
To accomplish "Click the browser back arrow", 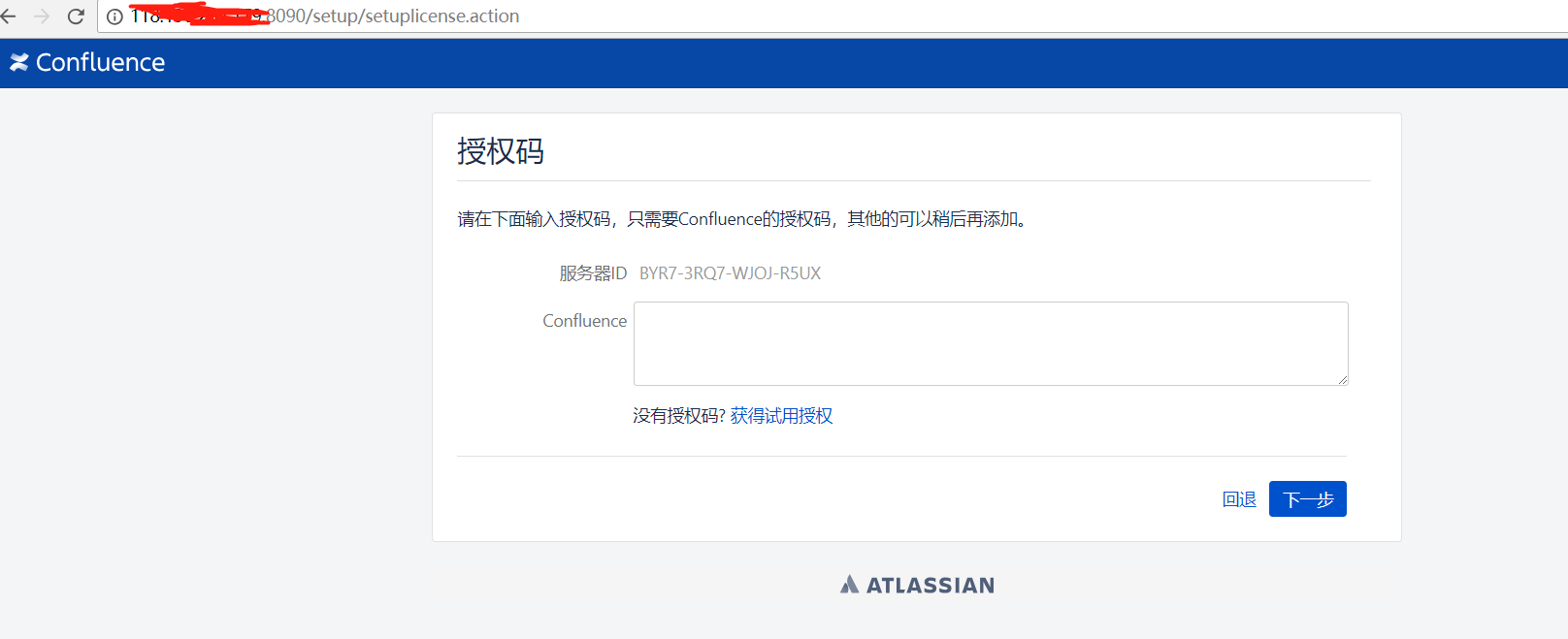I will click(x=9, y=16).
